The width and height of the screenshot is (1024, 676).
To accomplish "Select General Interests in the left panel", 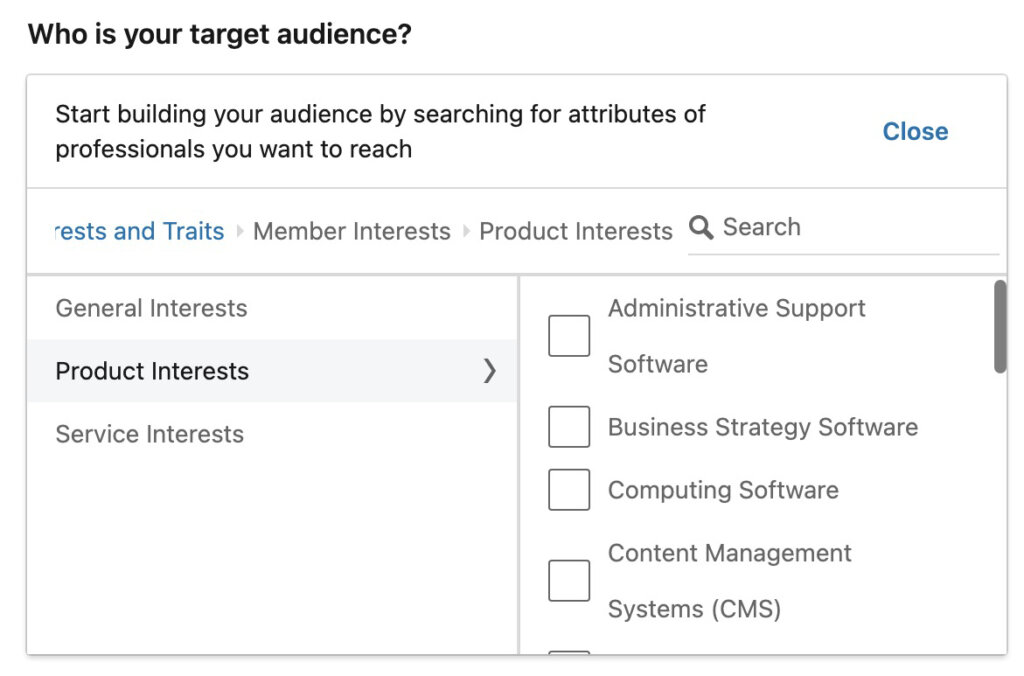I will coord(150,308).
